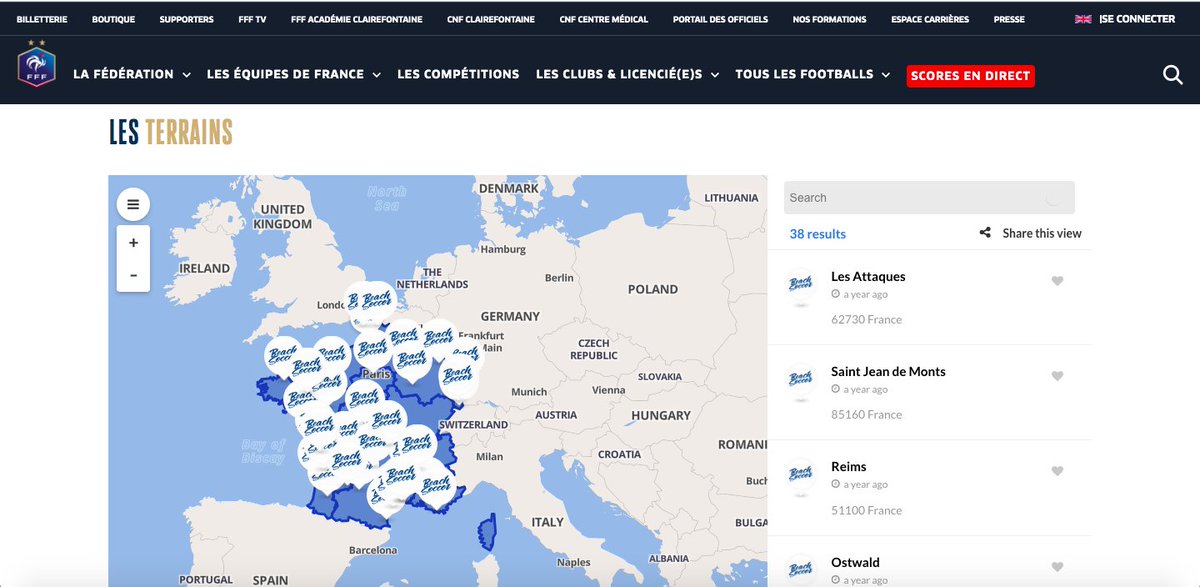Screen dimensions: 1200x587
Task: Open the Boutique link
Action: (112, 19)
